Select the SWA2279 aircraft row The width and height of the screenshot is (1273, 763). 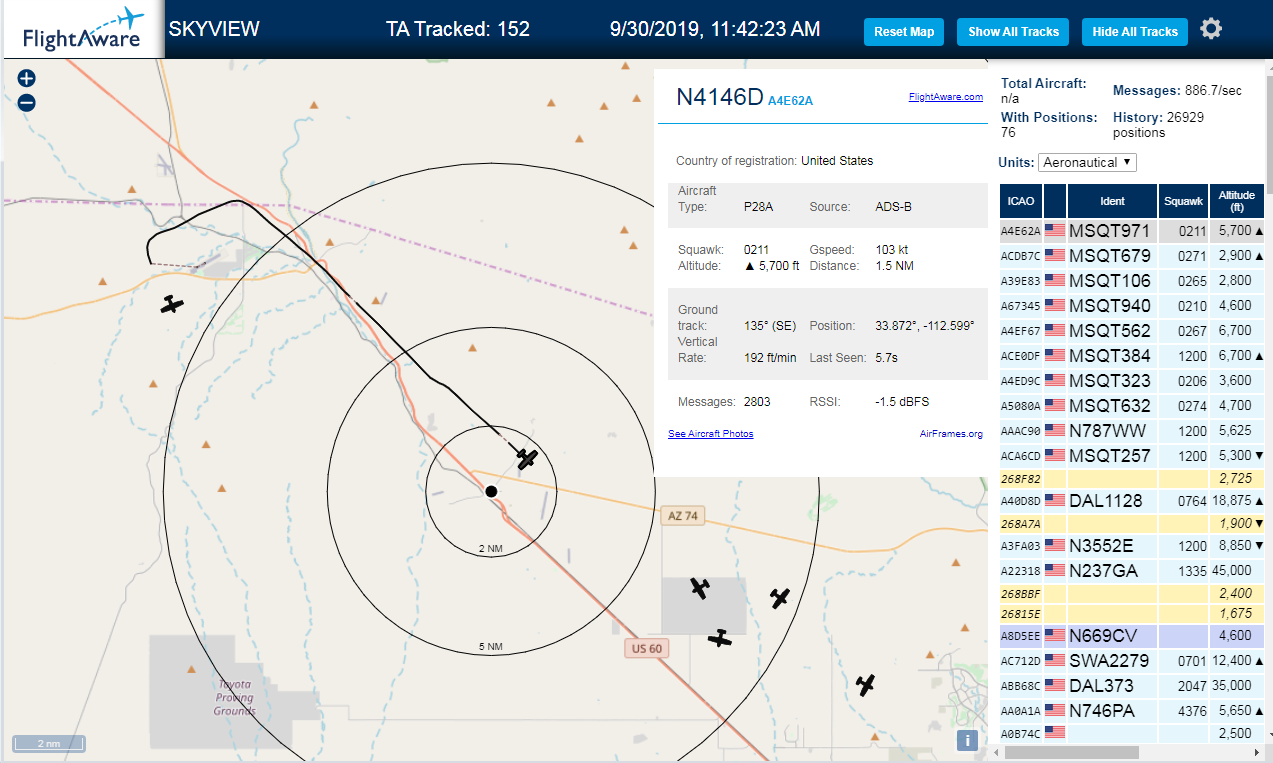click(1133, 661)
